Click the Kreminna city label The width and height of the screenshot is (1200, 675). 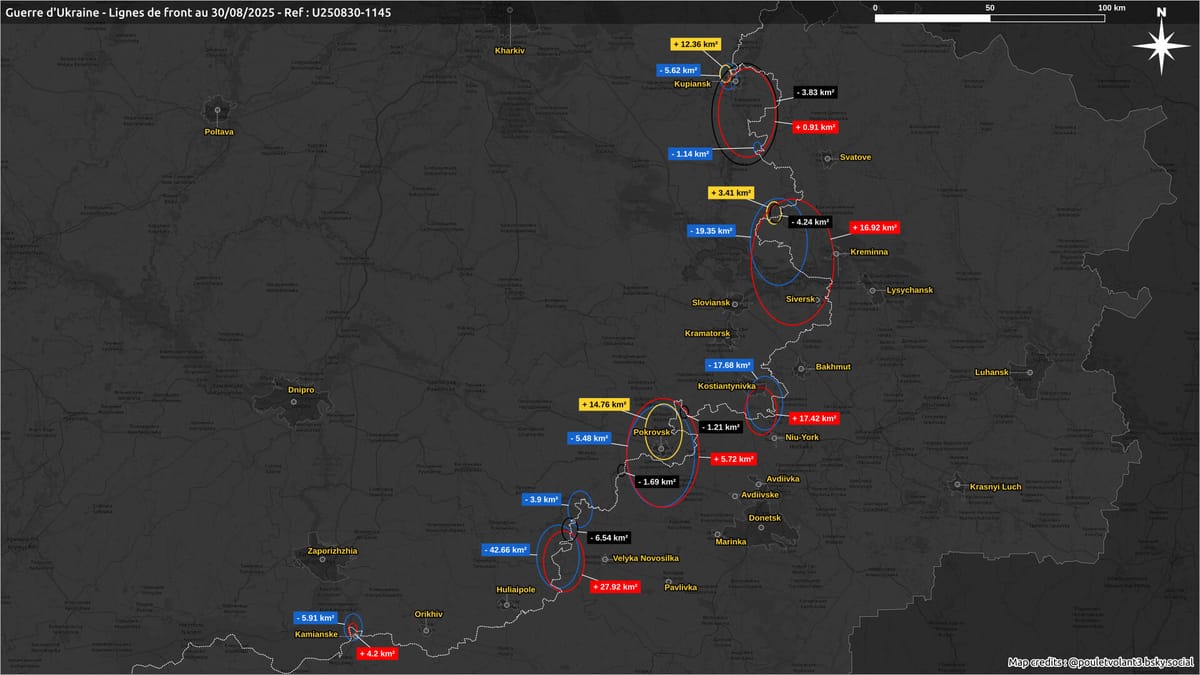coord(869,252)
